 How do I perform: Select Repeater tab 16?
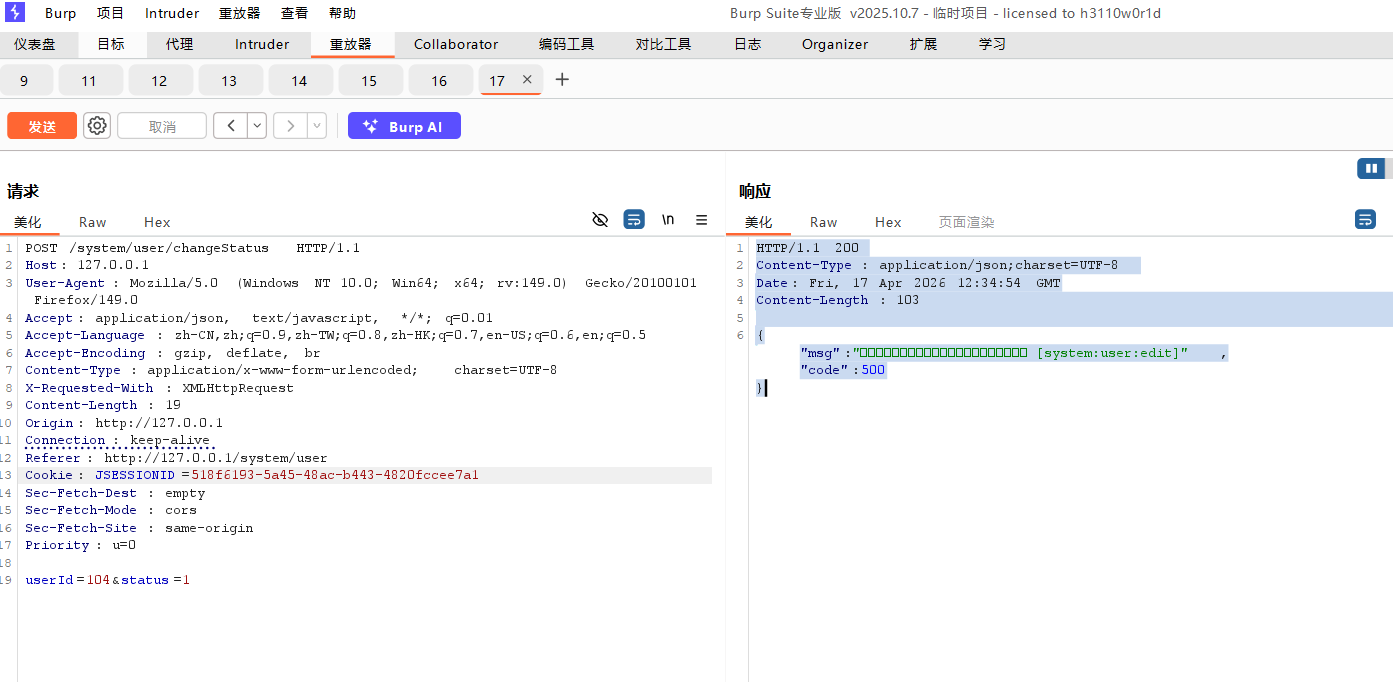coord(439,80)
